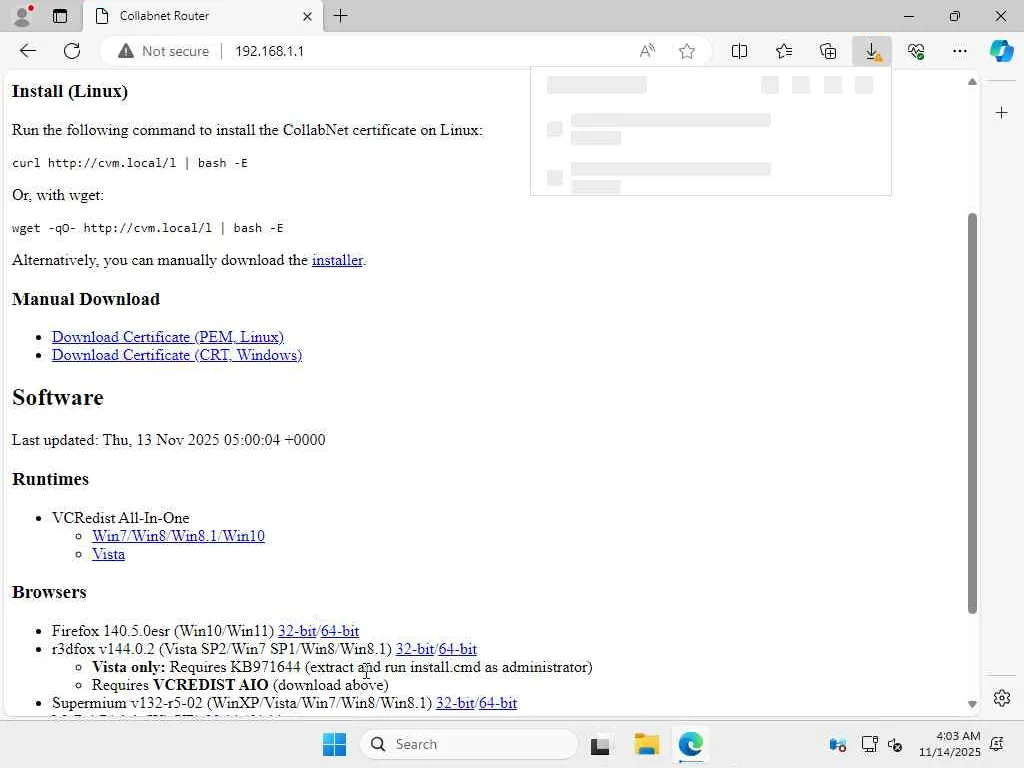
Task: Click the vertical scrollbar thumb
Action: [972, 413]
